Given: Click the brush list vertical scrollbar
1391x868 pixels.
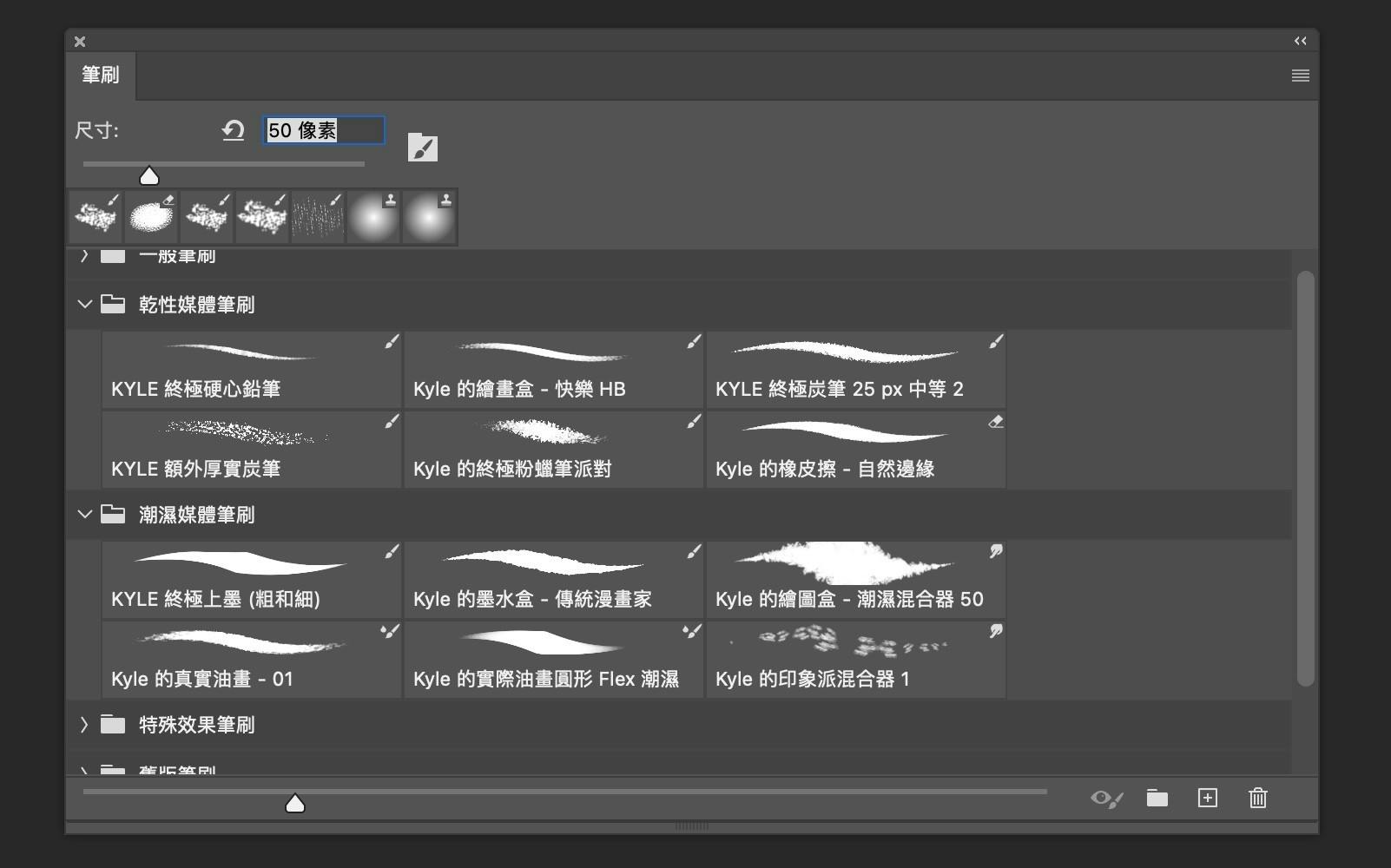Looking at the screenshot, I should pyautogui.click(x=1305, y=478).
